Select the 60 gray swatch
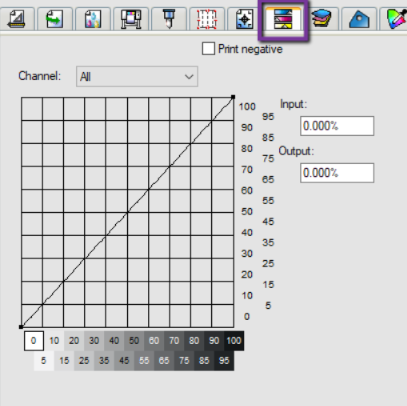This screenshot has width=407, height=406. 154,341
